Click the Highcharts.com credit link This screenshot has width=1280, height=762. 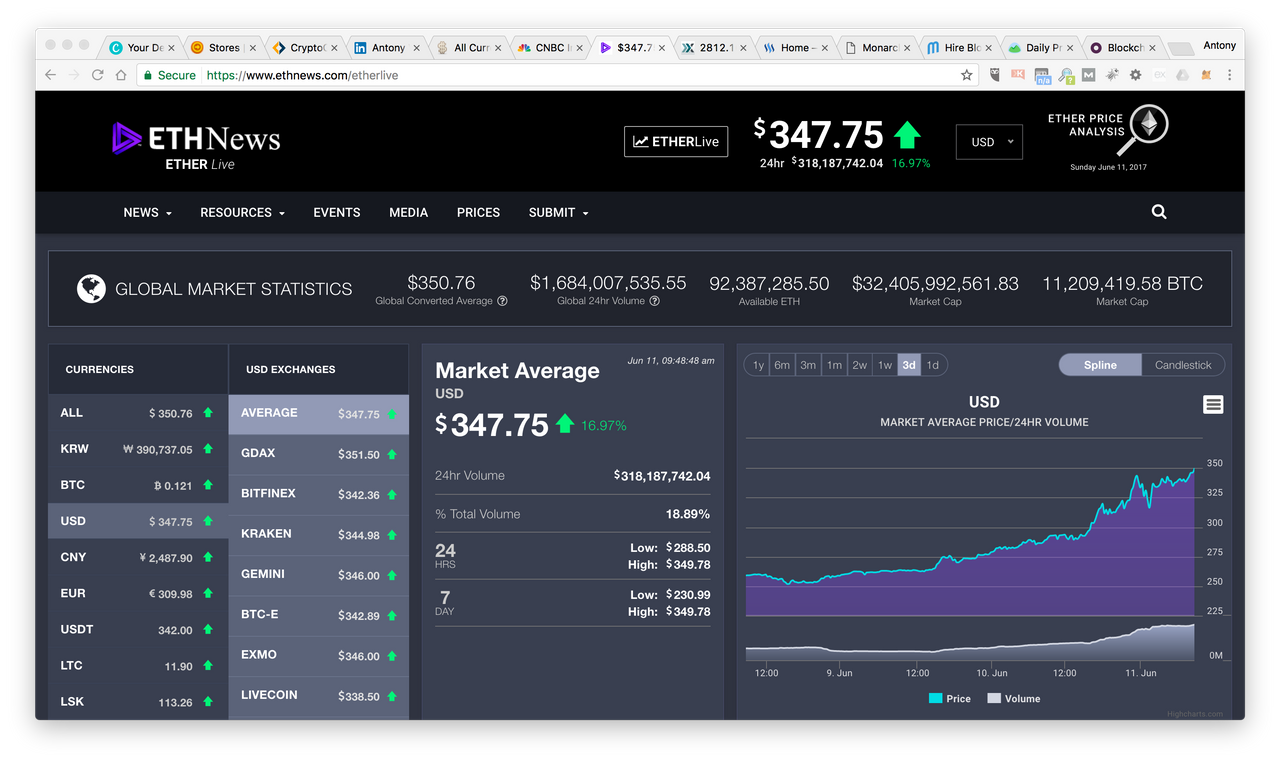click(1194, 714)
